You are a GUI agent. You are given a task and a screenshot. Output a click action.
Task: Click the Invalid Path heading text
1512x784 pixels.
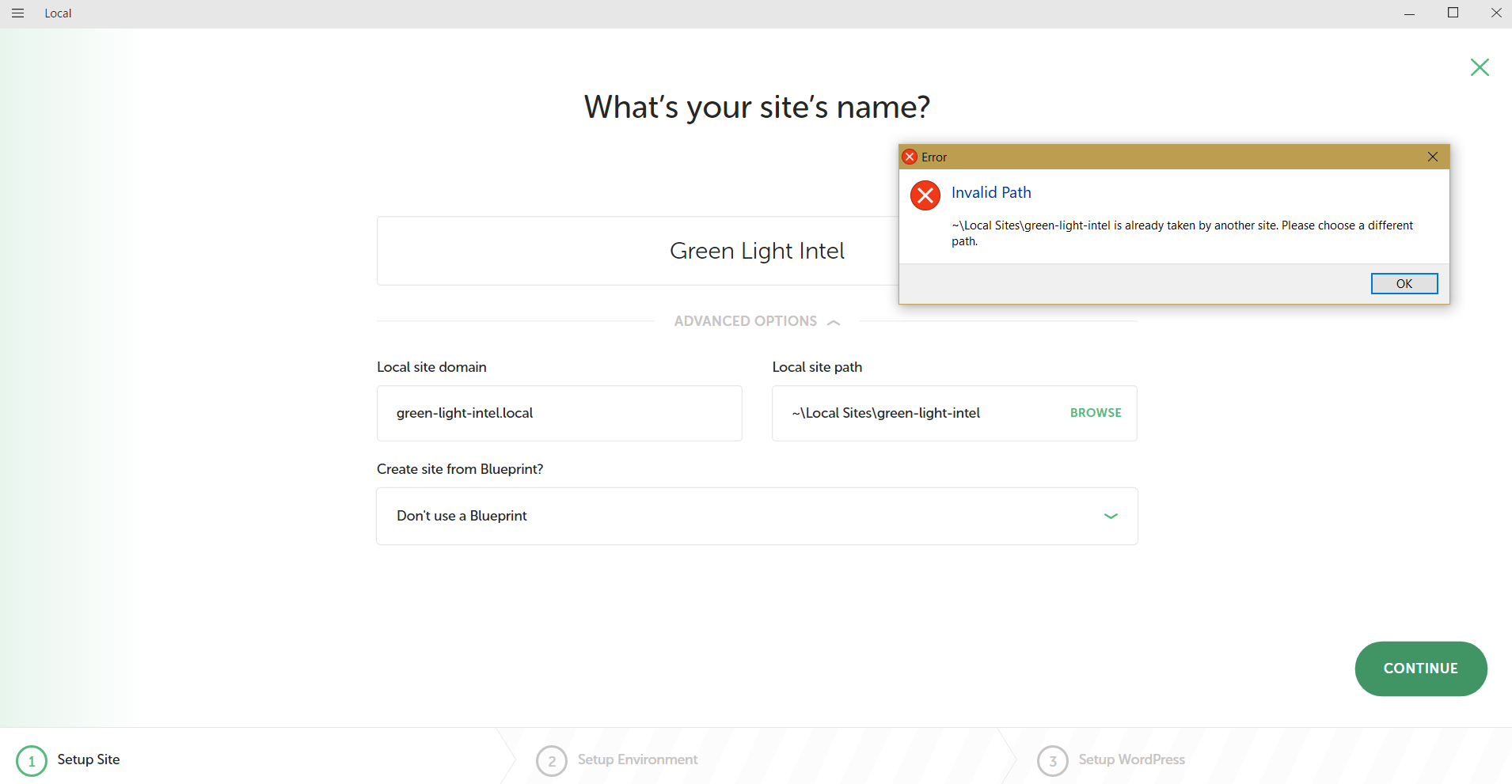[x=991, y=192]
